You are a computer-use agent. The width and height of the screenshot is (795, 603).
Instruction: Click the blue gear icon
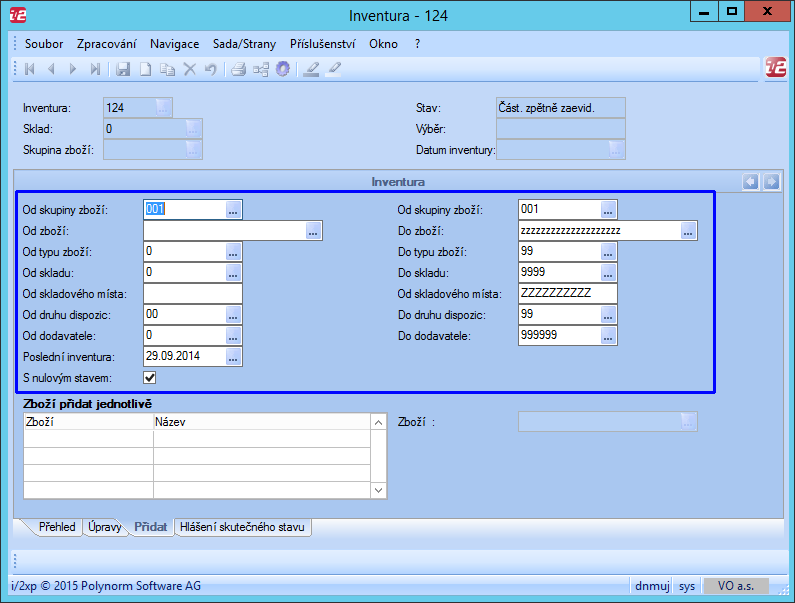coord(283,69)
